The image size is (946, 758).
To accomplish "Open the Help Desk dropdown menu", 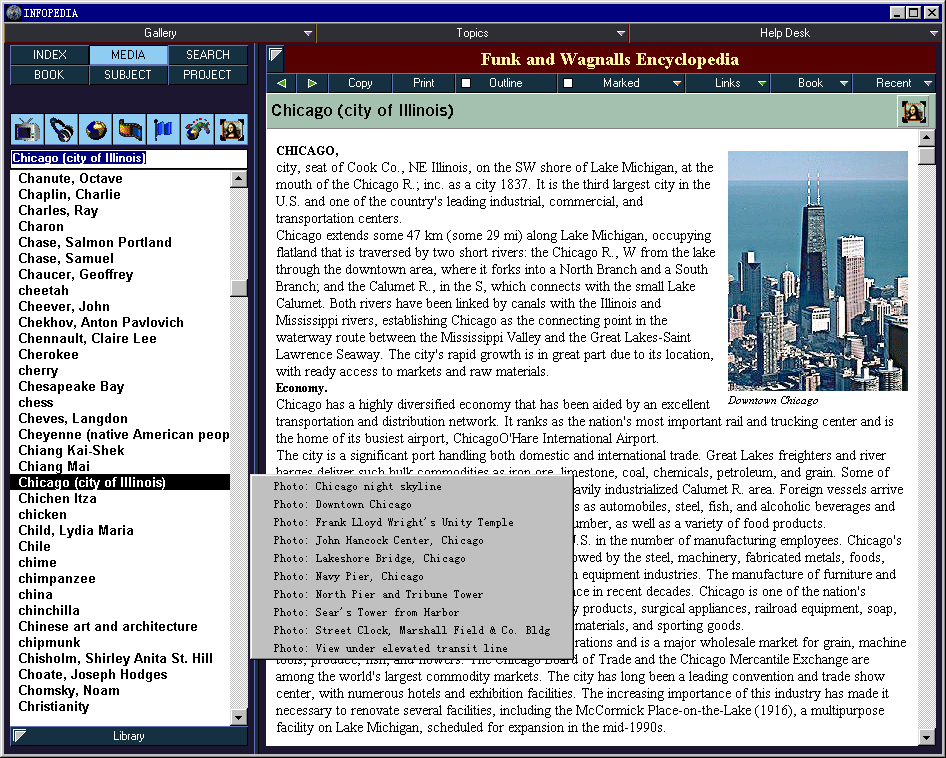I will pyautogui.click(x=785, y=33).
